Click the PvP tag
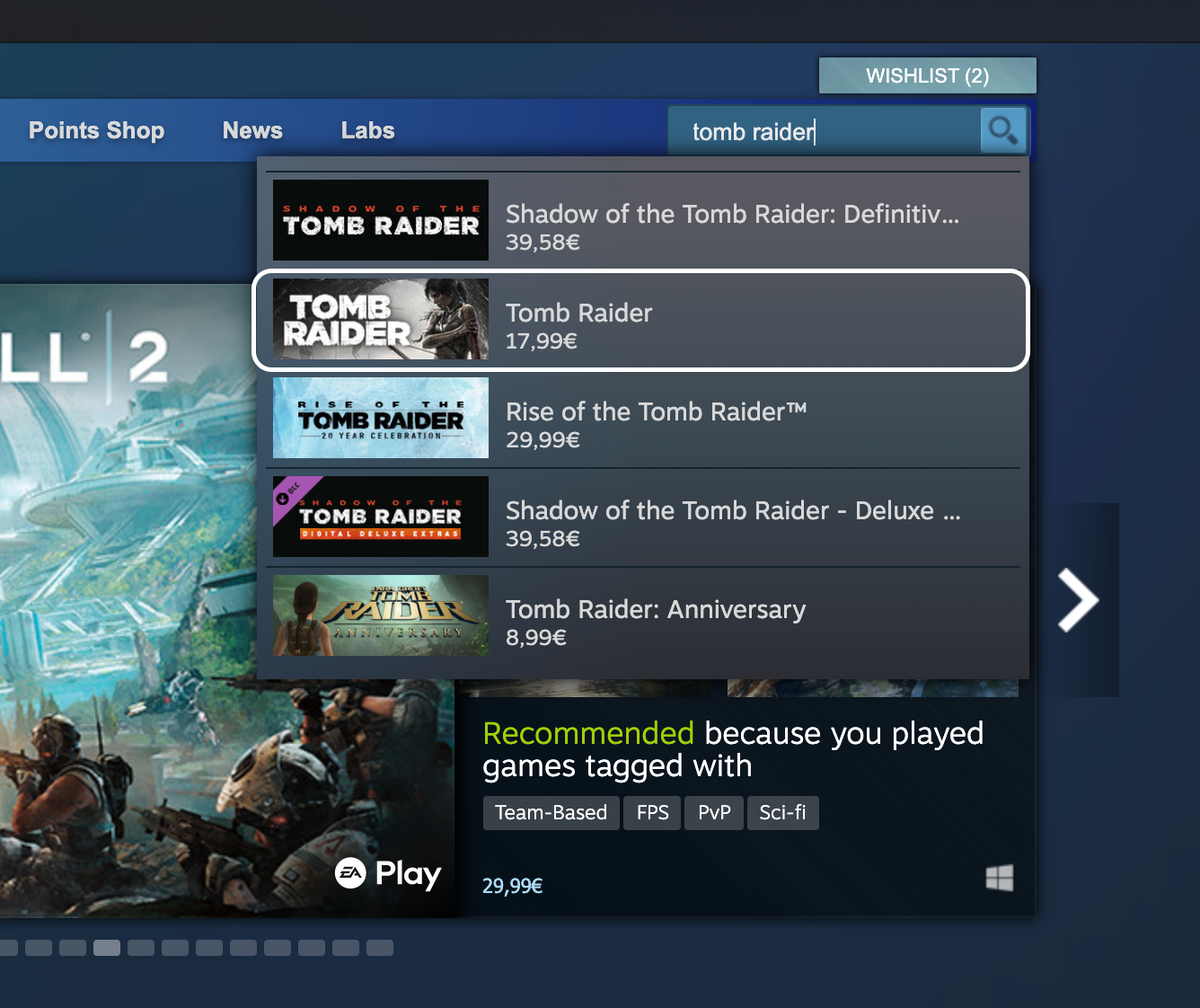 pyautogui.click(x=714, y=813)
